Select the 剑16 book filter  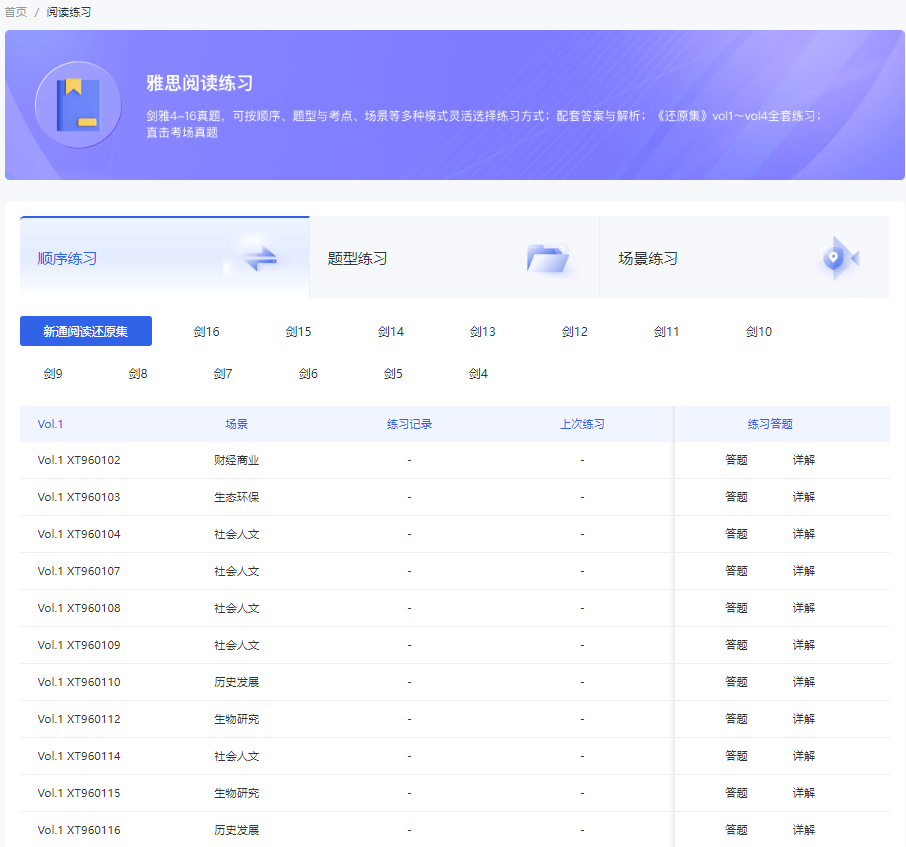pyautogui.click(x=206, y=332)
